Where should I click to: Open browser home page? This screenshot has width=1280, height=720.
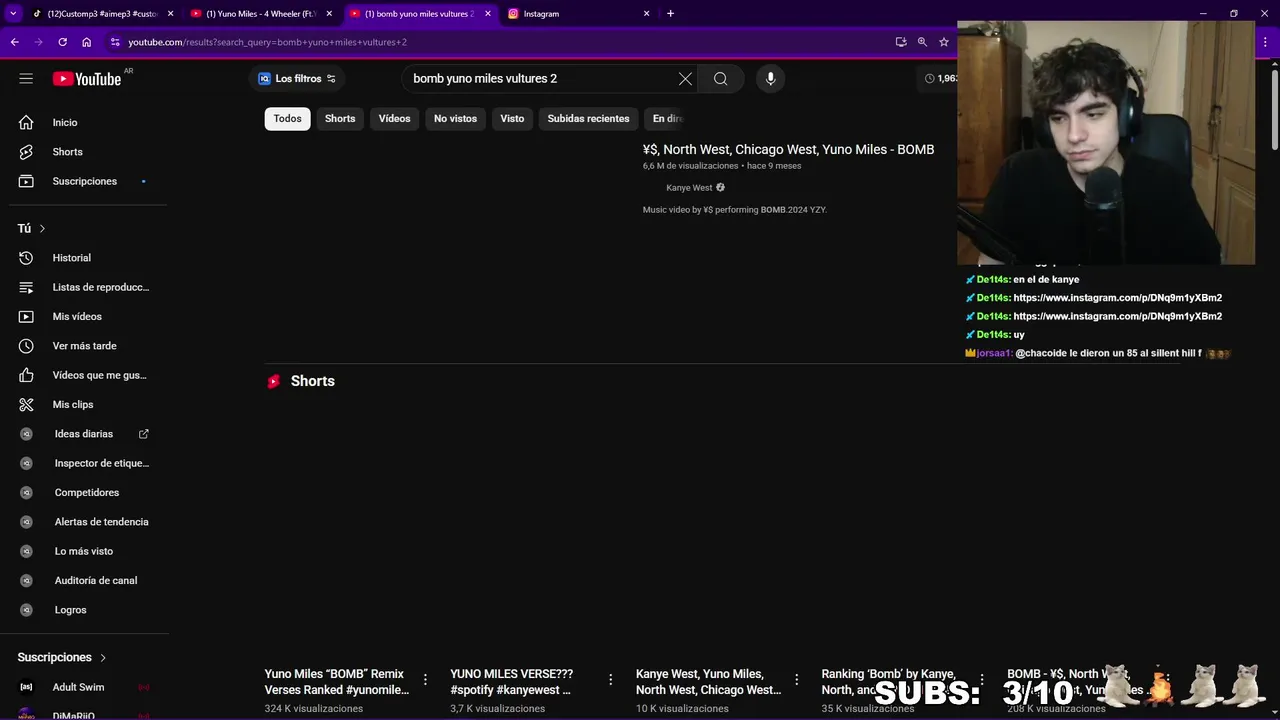pos(86,42)
